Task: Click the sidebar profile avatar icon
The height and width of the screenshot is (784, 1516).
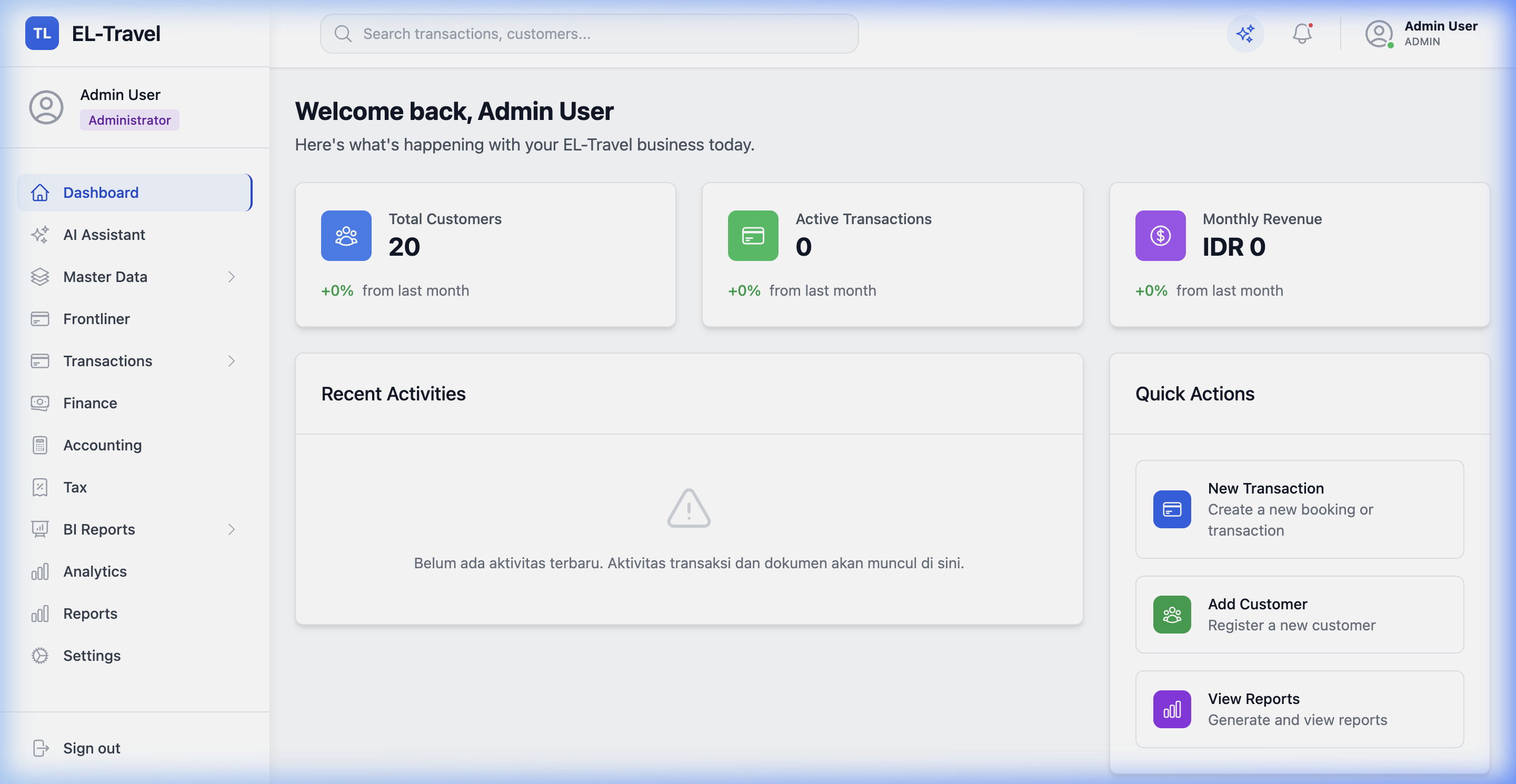Action: [46, 107]
